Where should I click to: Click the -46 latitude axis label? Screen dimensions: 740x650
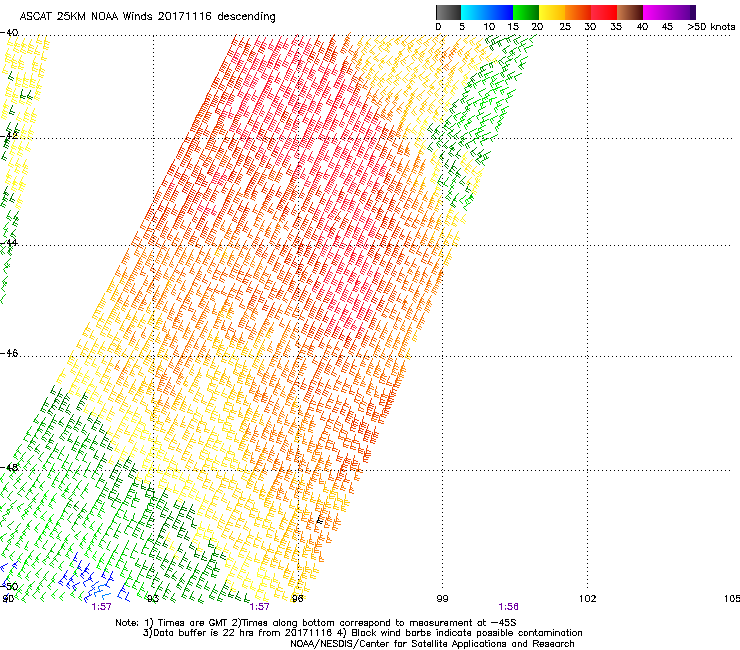[x=9, y=353]
